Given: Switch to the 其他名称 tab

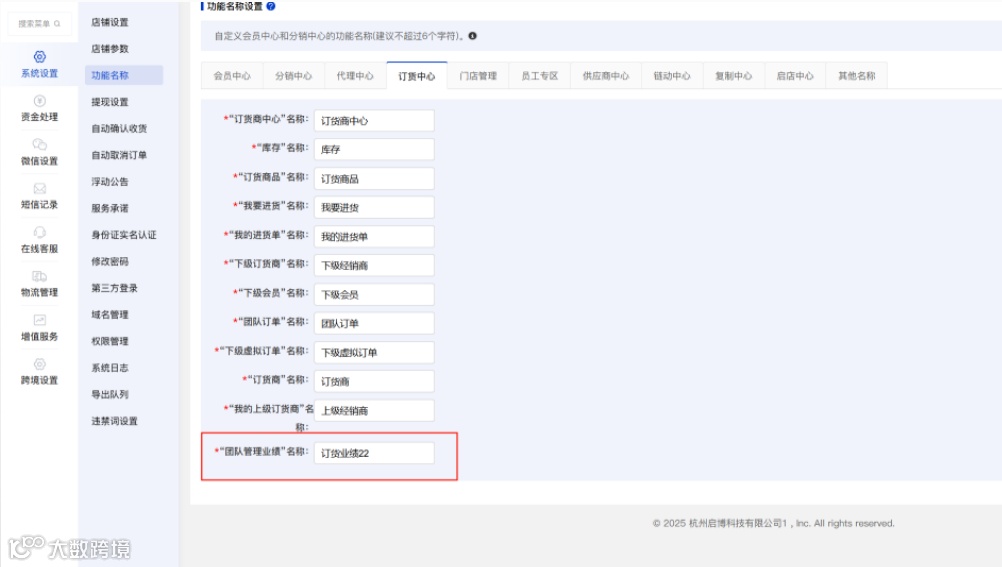Looking at the screenshot, I should point(856,75).
